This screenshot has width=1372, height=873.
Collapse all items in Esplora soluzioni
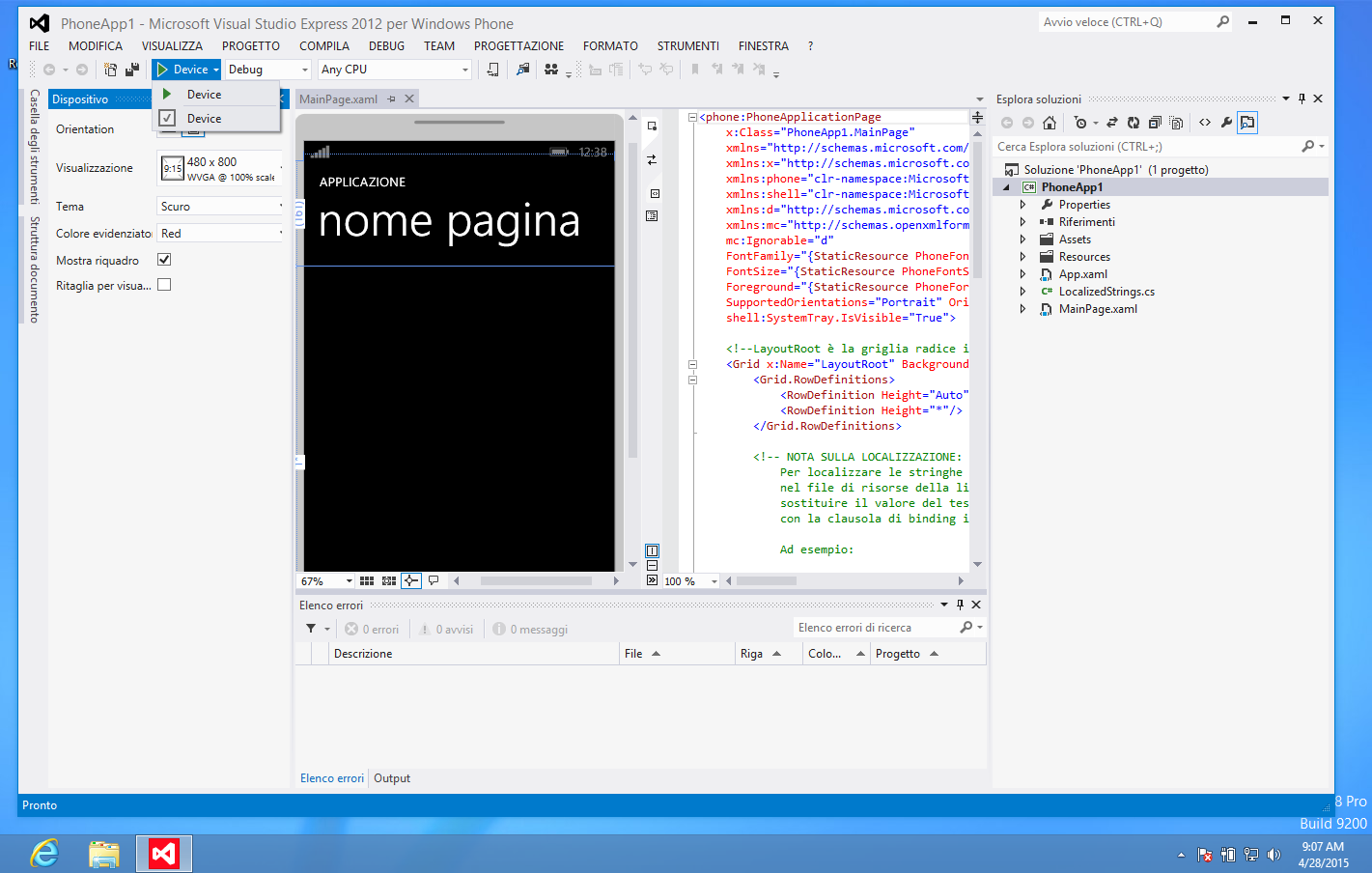1157,123
